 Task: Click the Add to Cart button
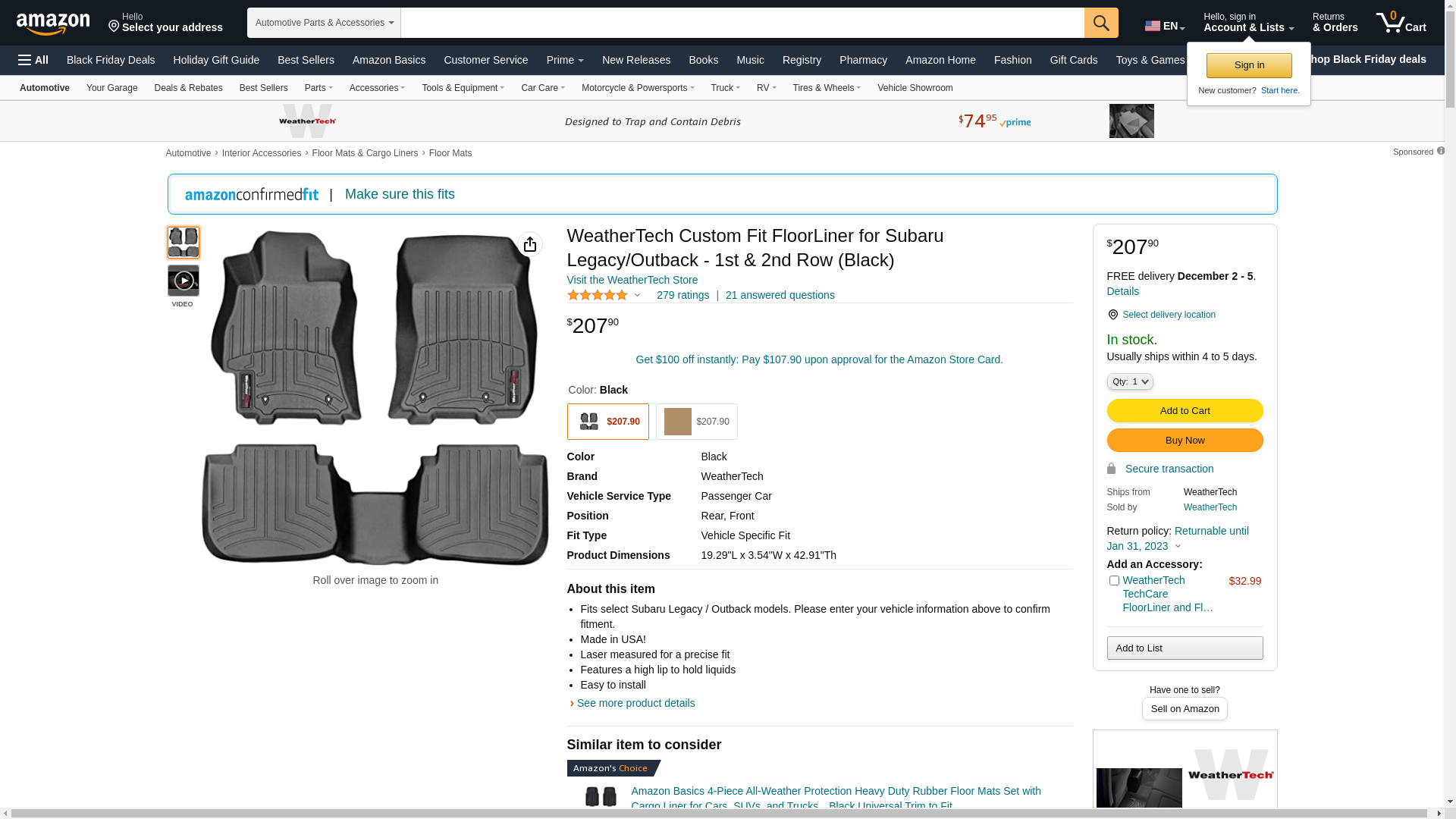1185,411
